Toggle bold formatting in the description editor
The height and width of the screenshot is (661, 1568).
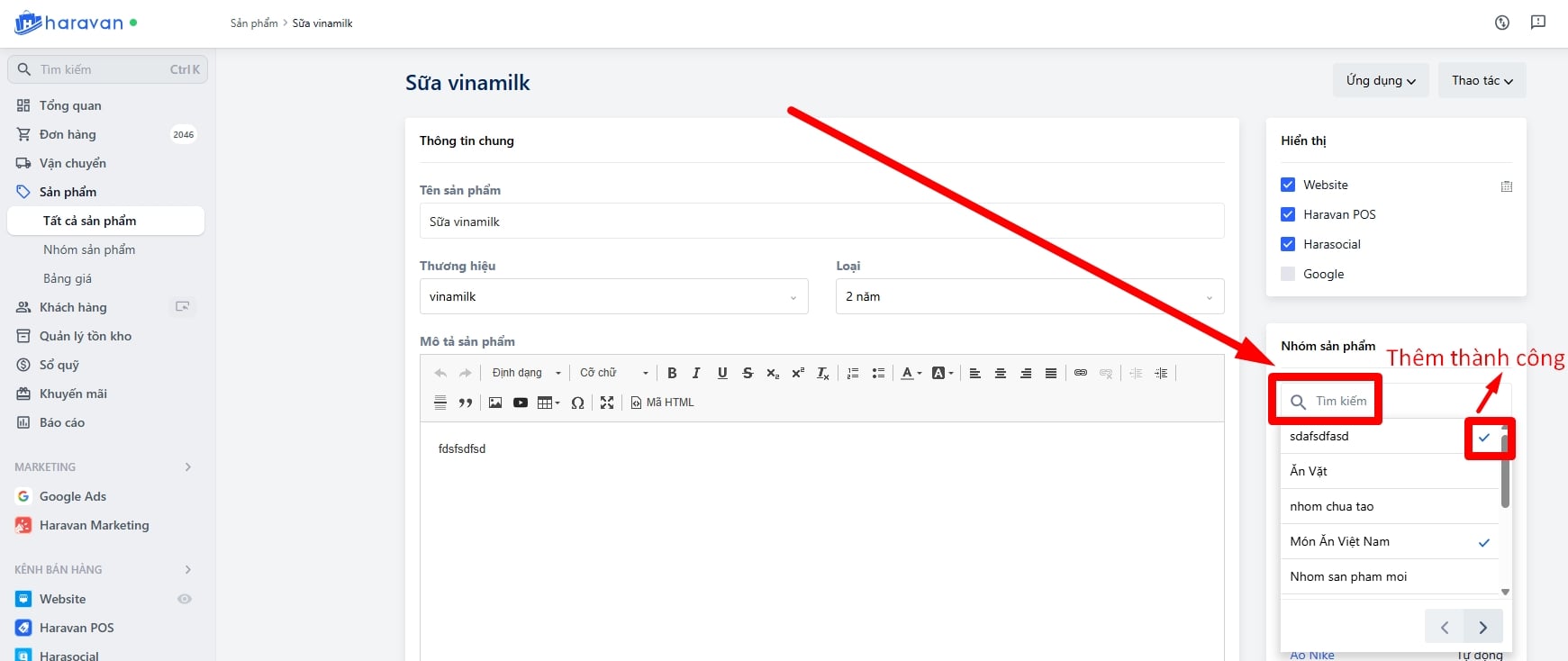click(672, 373)
